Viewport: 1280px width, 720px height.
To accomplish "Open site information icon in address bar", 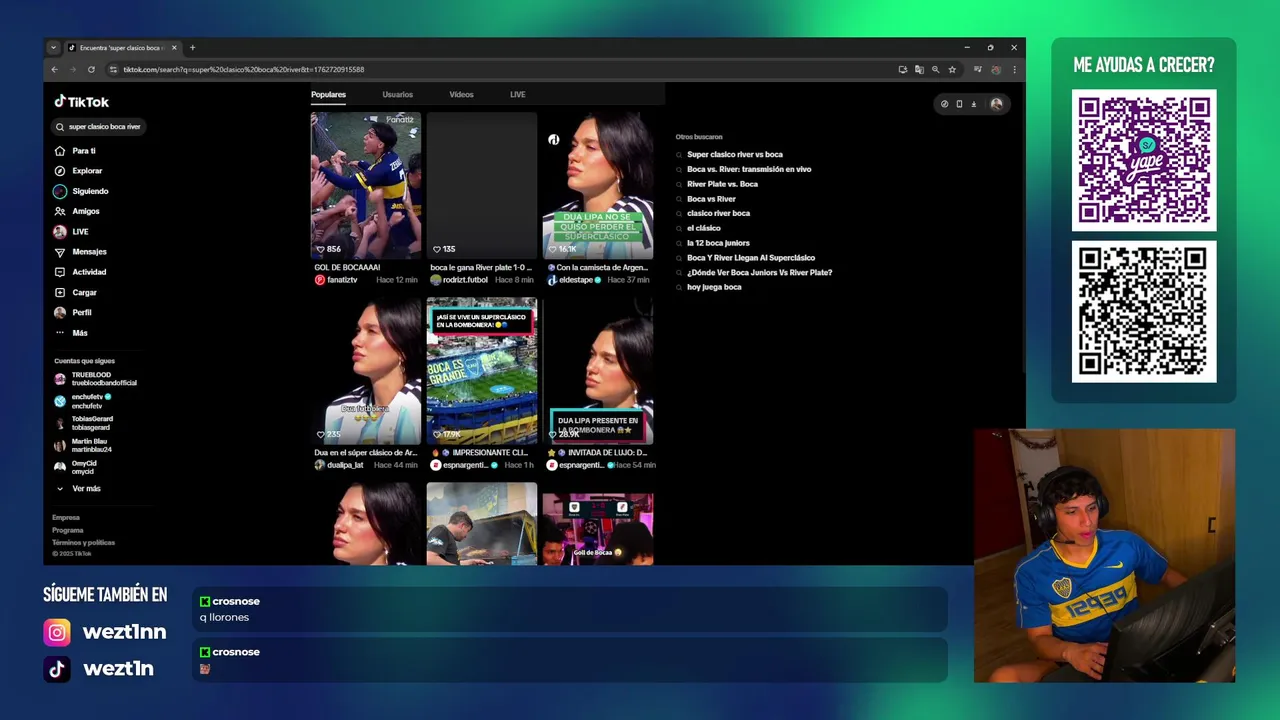I will pos(113,69).
